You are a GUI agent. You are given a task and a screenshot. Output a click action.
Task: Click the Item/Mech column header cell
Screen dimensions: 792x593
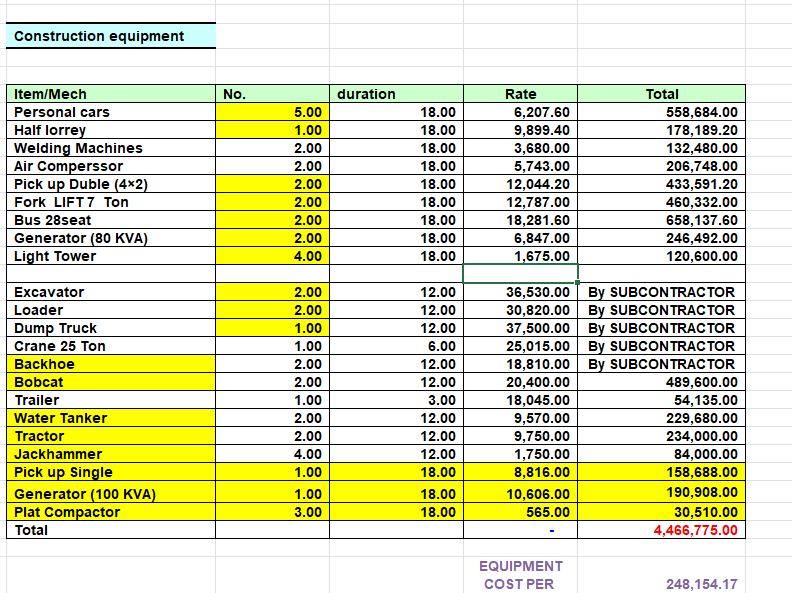pyautogui.click(x=110, y=94)
